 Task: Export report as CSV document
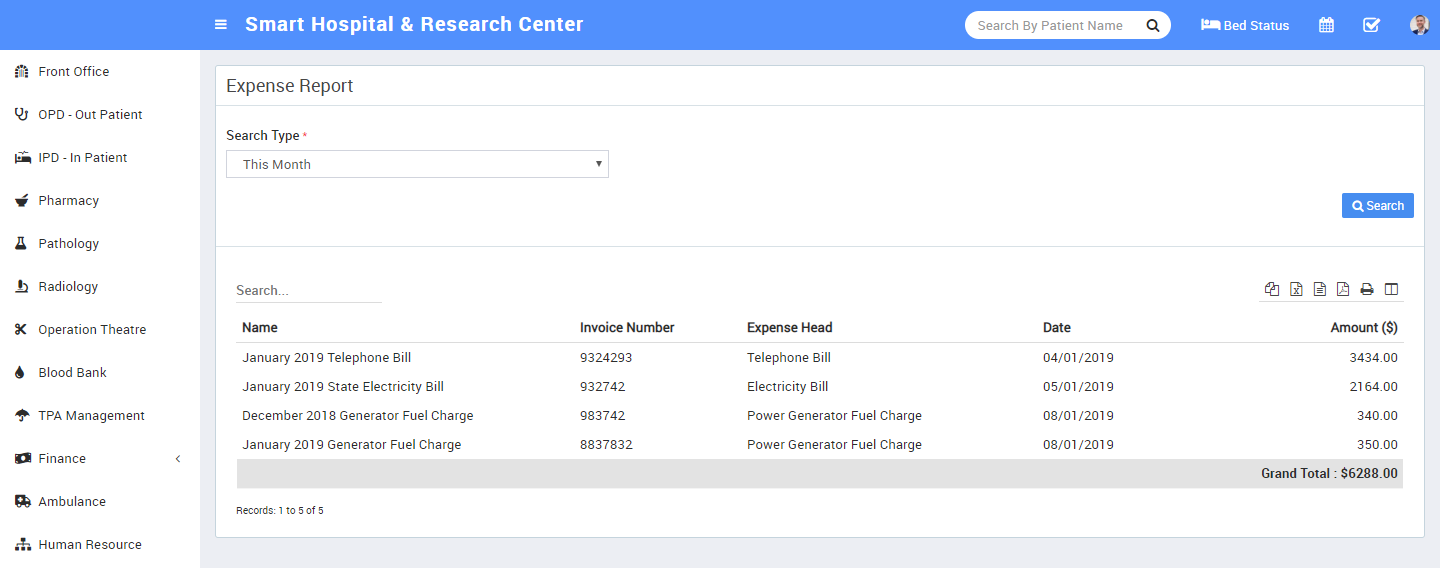click(1320, 289)
